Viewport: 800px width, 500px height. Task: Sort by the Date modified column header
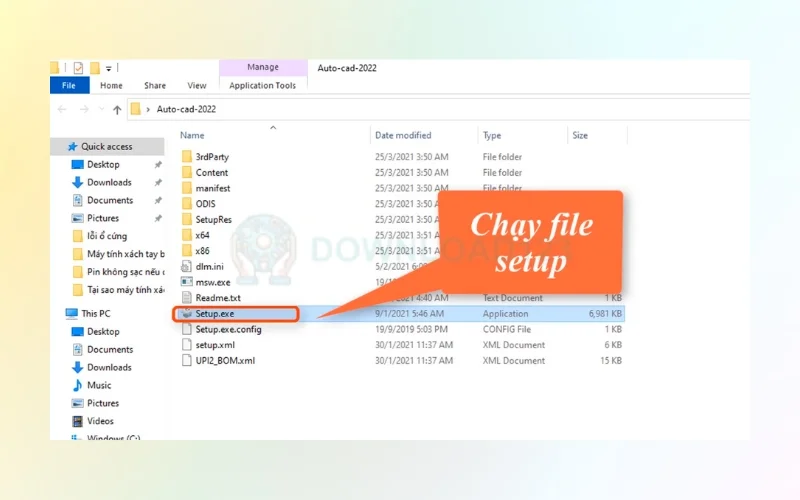[x=403, y=135]
